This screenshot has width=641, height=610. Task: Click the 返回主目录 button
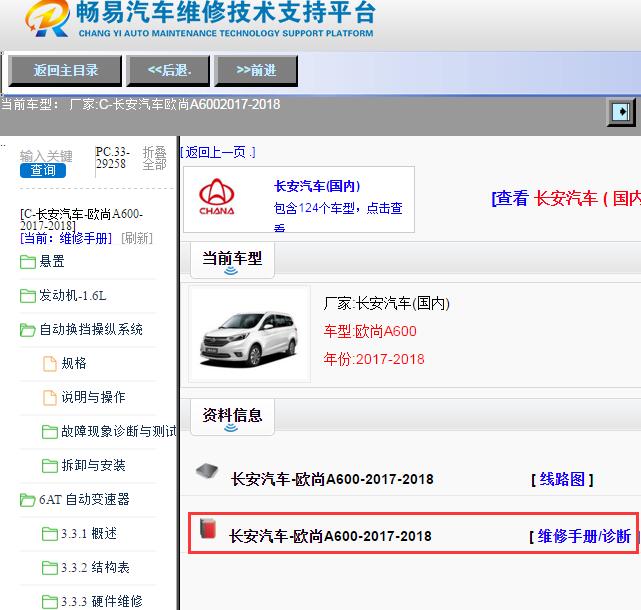(65, 71)
